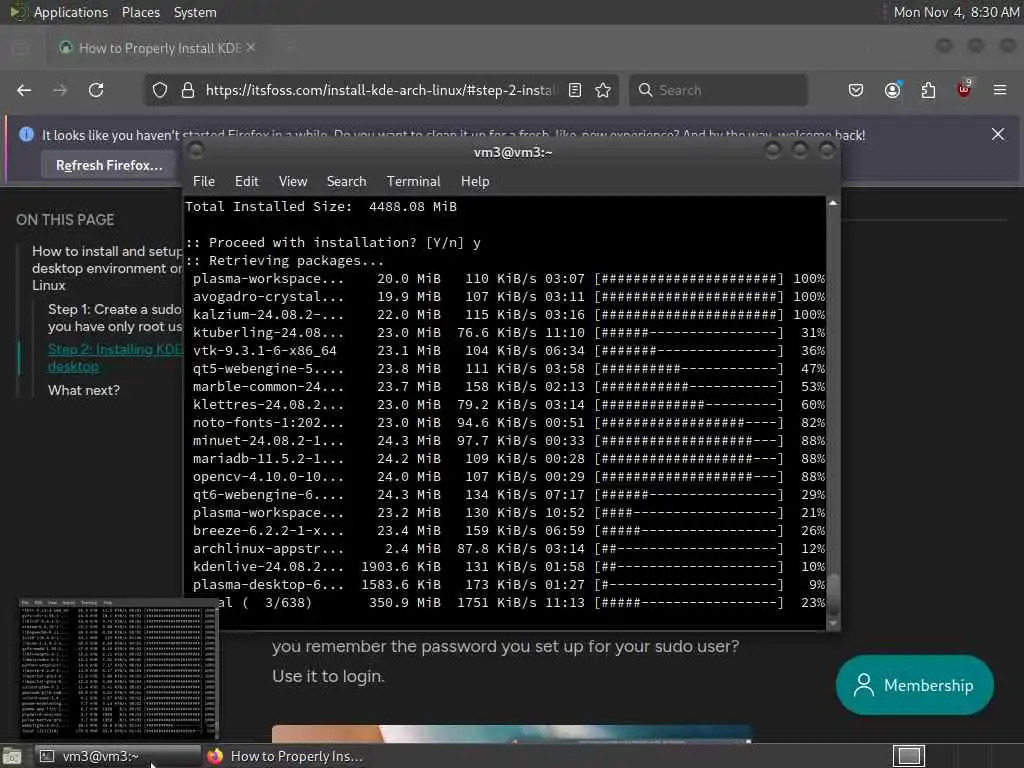This screenshot has width=1024, height=768.
Task: Open Step 2: Installing KDE desktop link
Action: coord(115,358)
